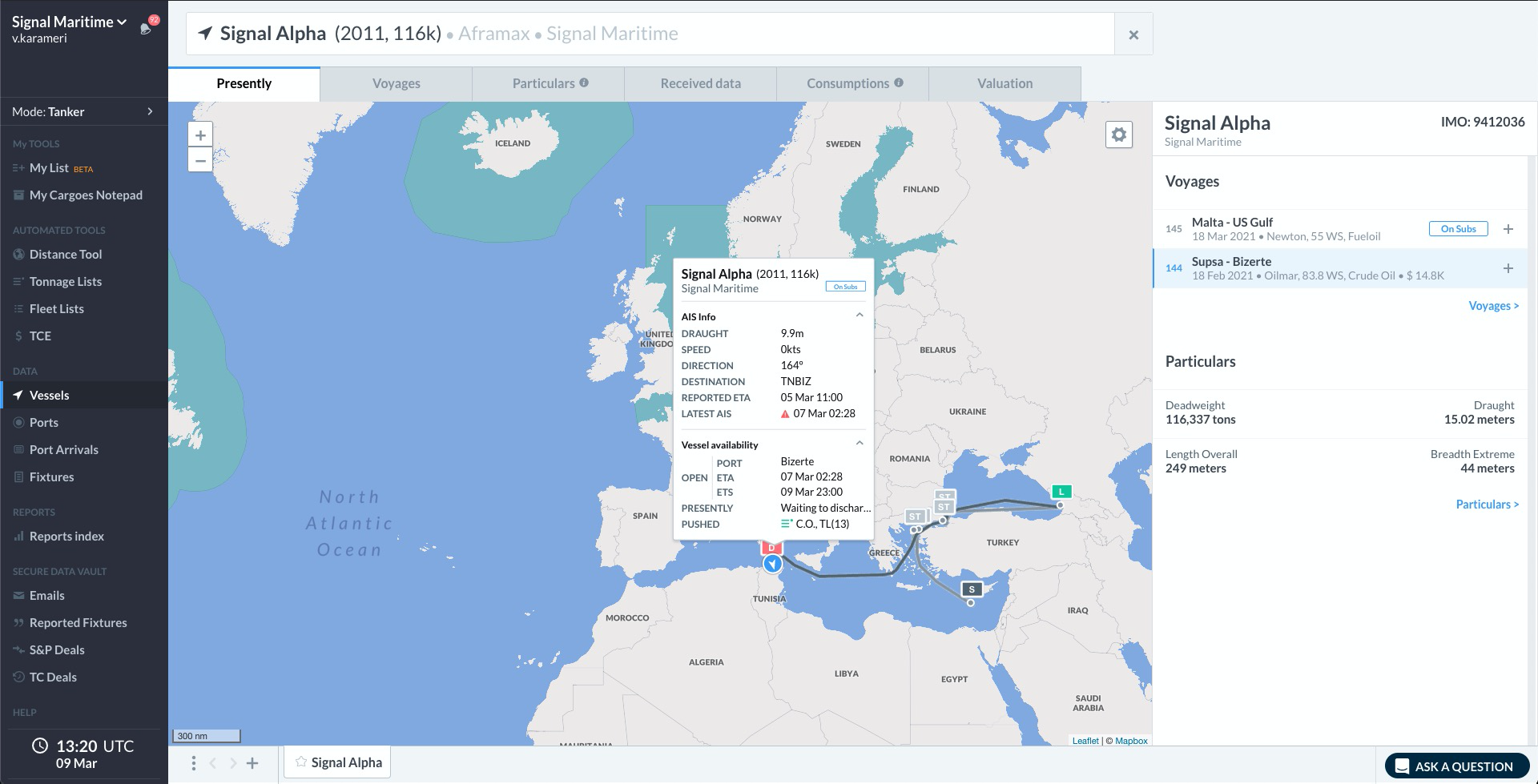Click the S marker near Cyprus

coord(972,589)
